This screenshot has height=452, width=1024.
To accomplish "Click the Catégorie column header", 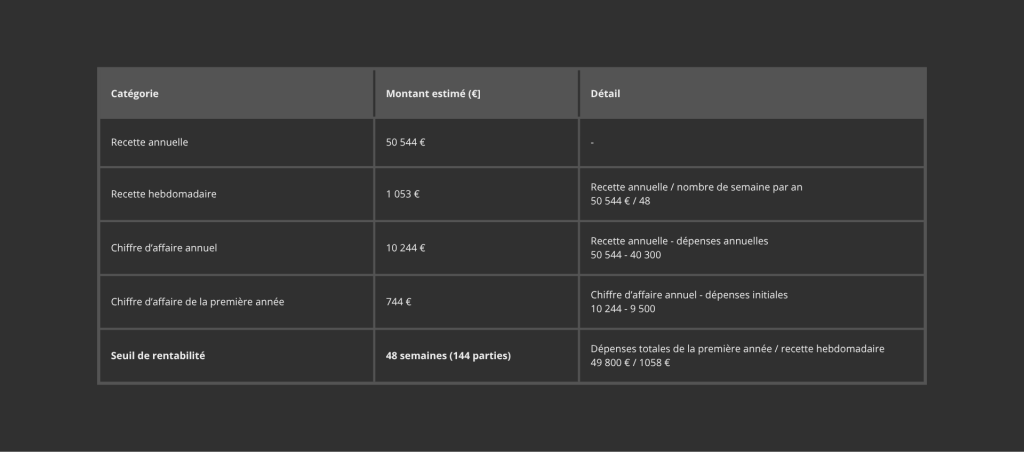I will point(135,94).
